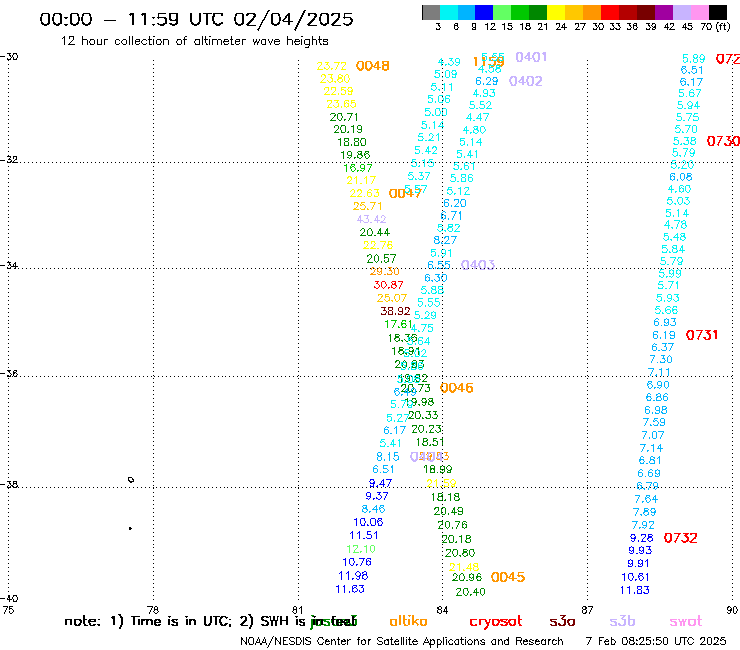Click the gray swatch in the color legend
Viewport: 740px width, 650px height.
pos(431,12)
